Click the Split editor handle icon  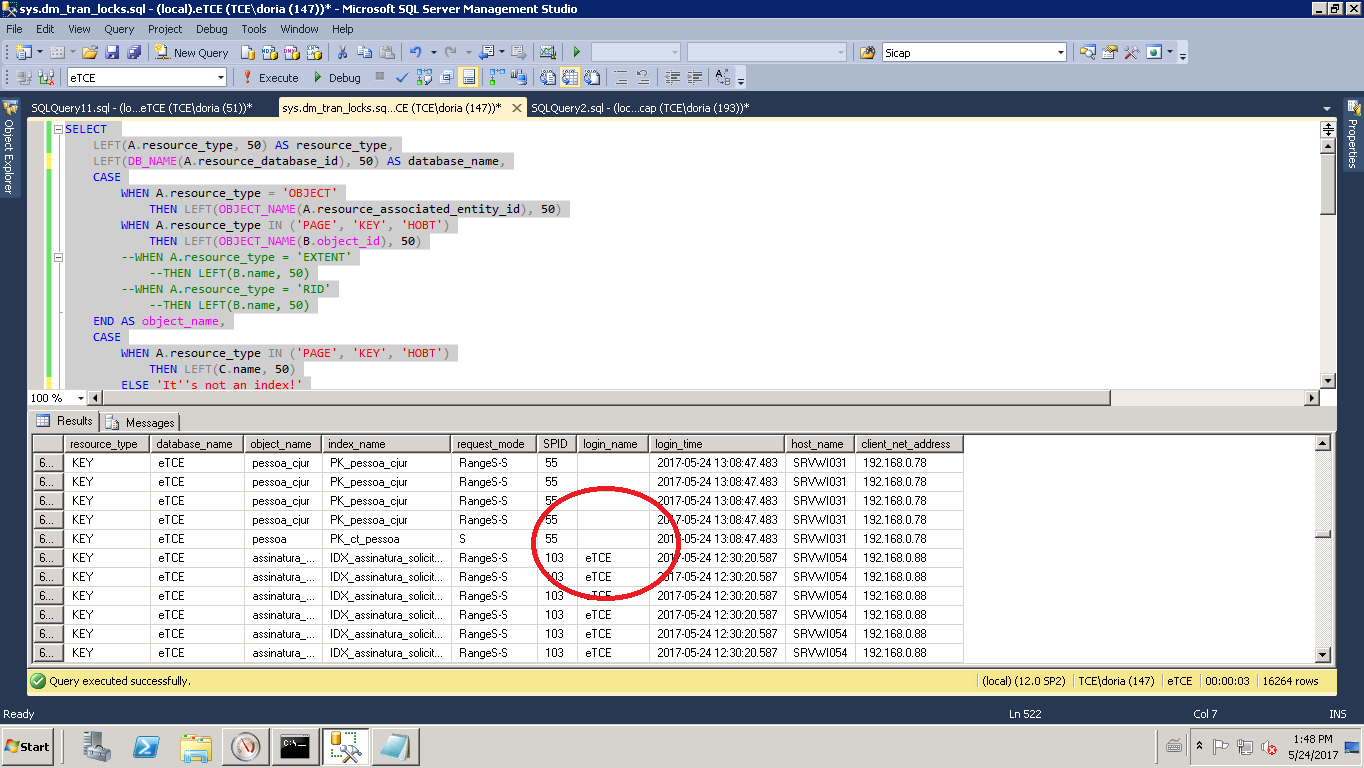click(1328, 129)
